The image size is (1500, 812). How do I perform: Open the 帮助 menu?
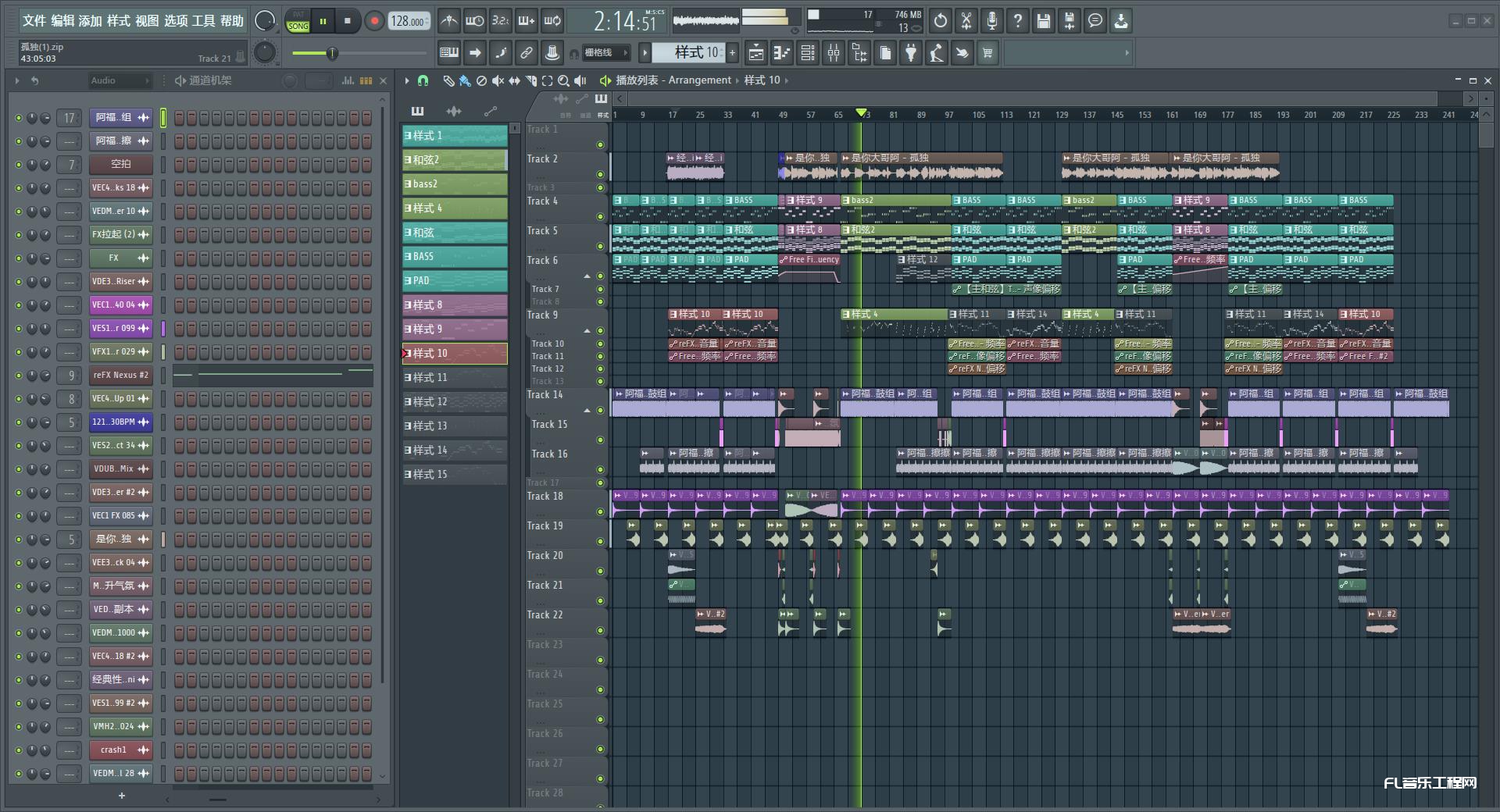[x=232, y=21]
